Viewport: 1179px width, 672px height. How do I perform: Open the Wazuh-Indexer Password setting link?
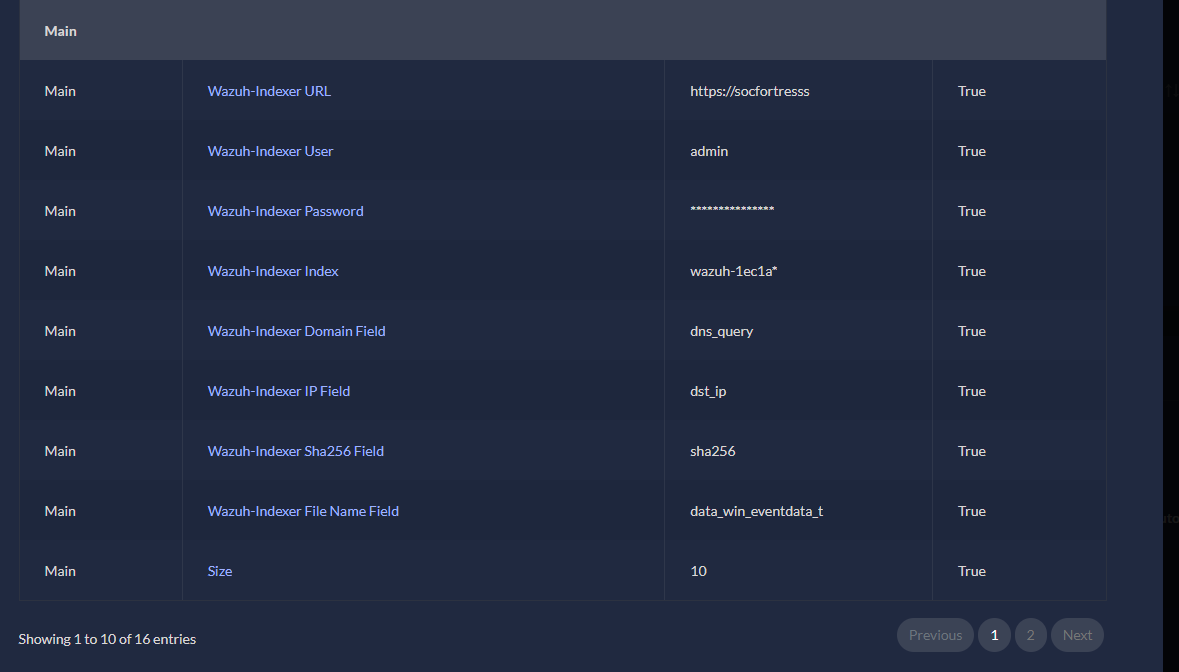[x=285, y=211]
